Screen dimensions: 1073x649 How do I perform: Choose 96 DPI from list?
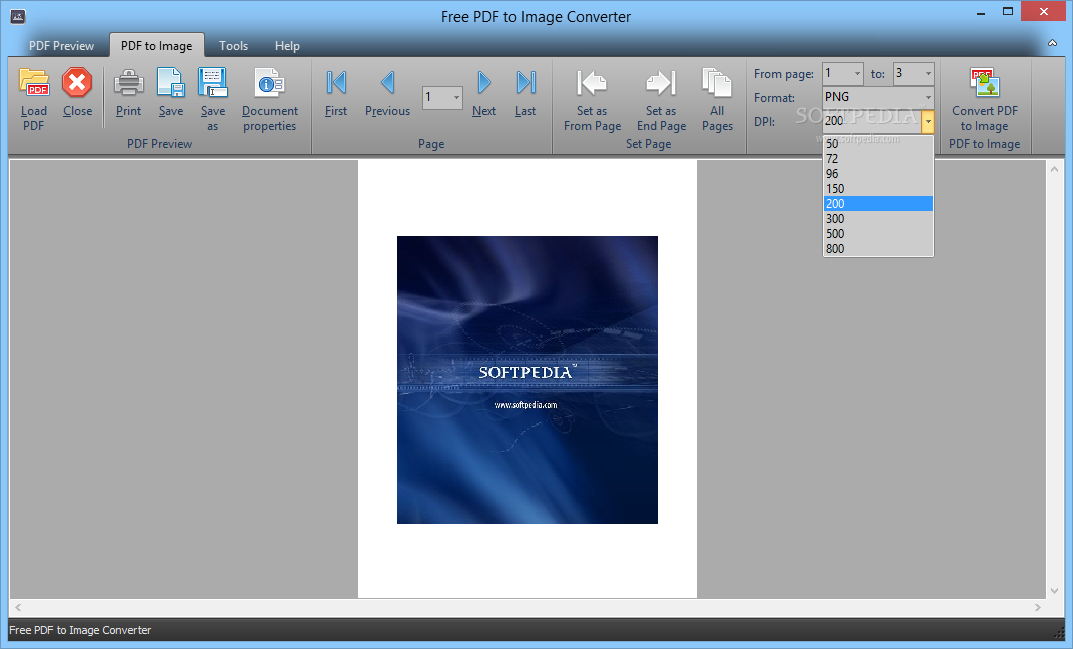tap(878, 174)
